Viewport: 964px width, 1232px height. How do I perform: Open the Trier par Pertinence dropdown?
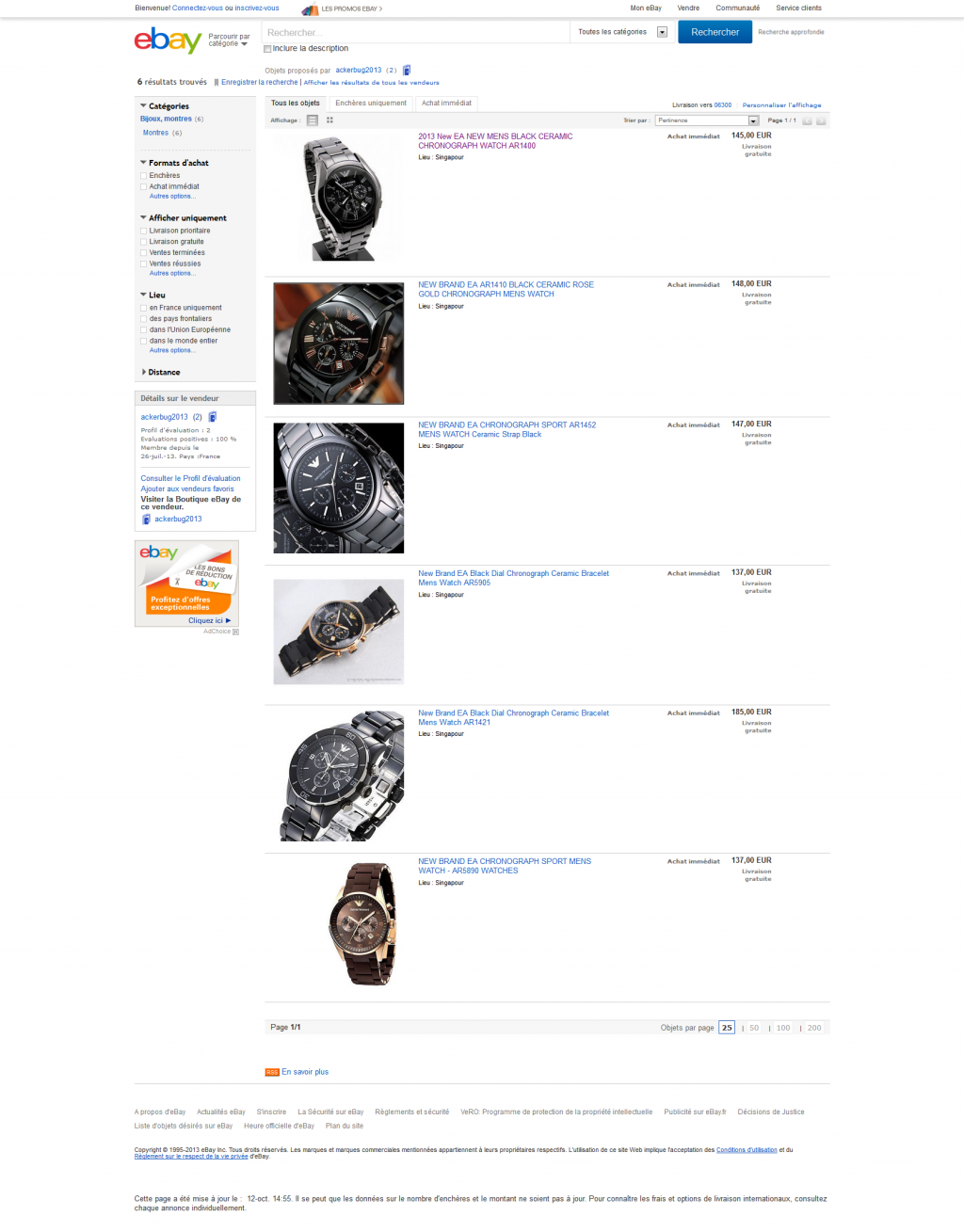[707, 120]
